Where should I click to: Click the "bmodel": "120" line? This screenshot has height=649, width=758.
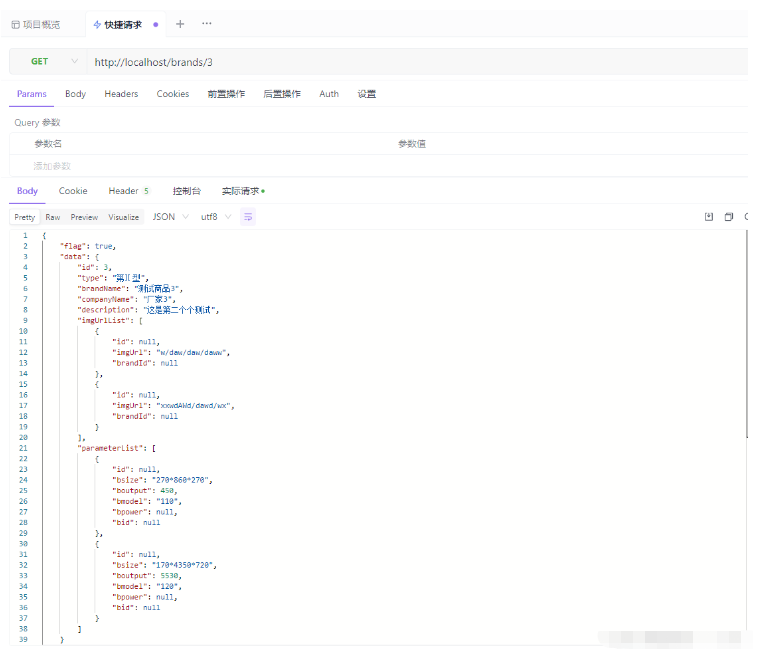tap(147, 587)
